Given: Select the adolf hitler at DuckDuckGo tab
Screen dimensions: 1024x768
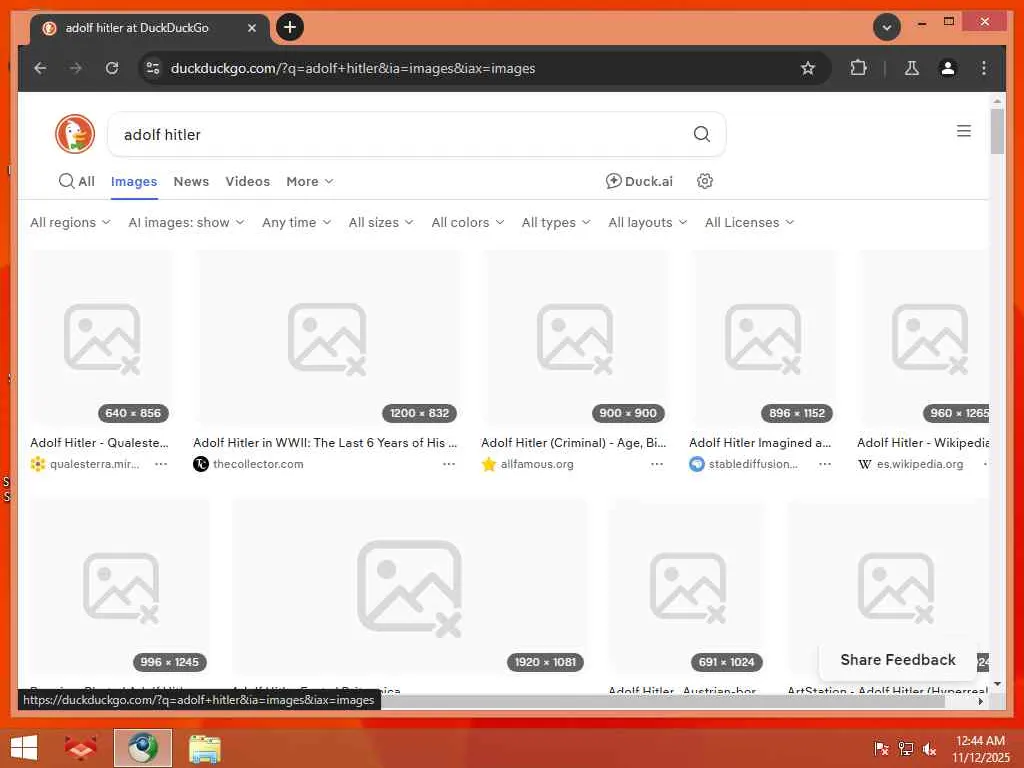Looking at the screenshot, I should pyautogui.click(x=150, y=28).
